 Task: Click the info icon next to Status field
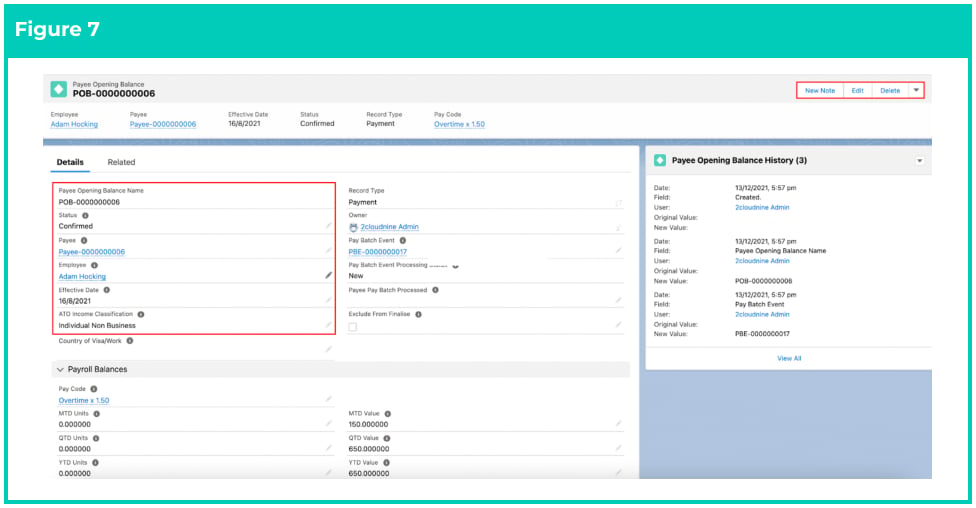tap(85, 215)
